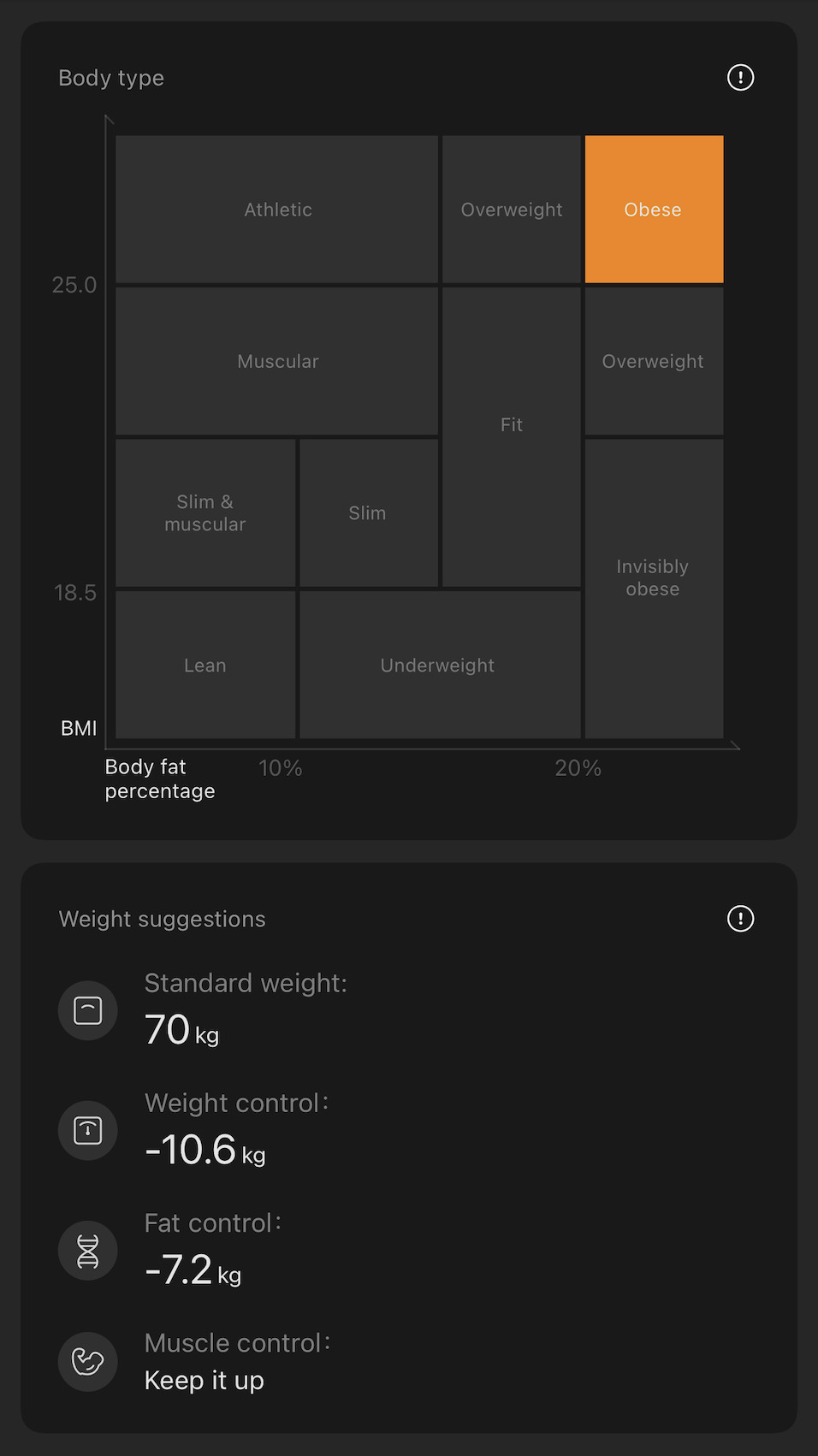The height and width of the screenshot is (1456, 818).
Task: Select the Underweight body type cell
Action: point(440,665)
